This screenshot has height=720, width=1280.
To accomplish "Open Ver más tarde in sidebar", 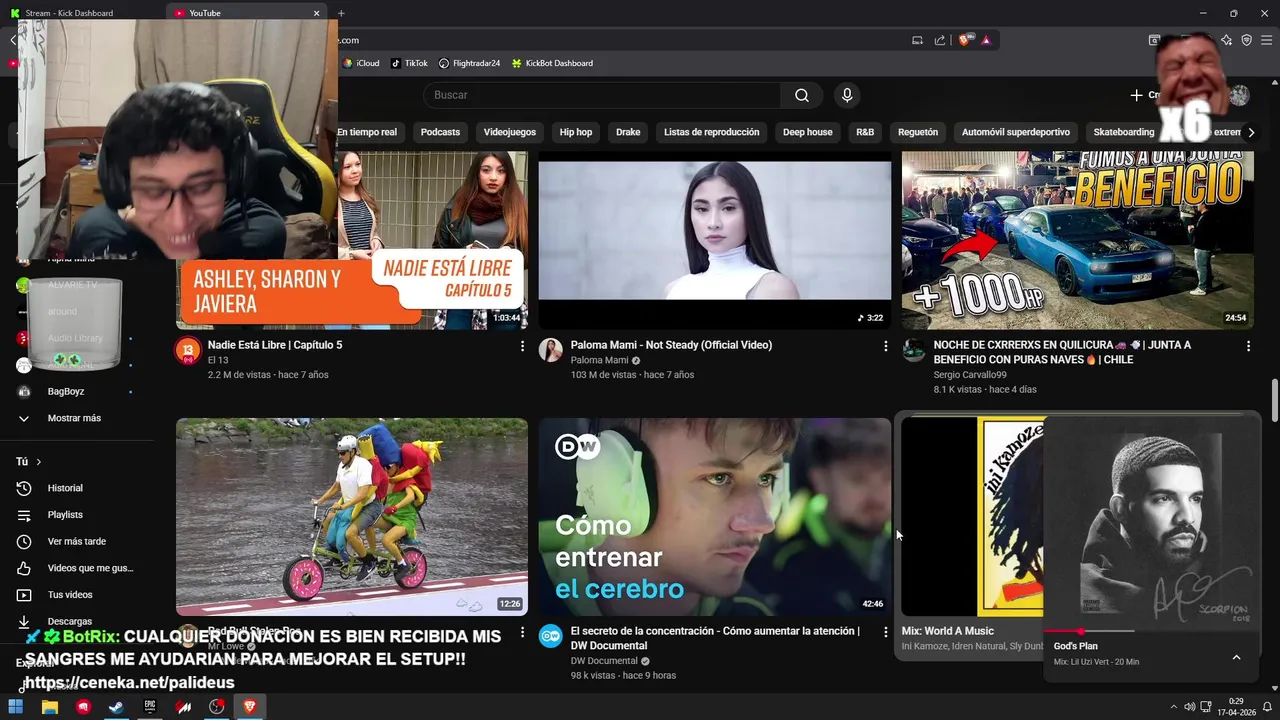I will (77, 541).
